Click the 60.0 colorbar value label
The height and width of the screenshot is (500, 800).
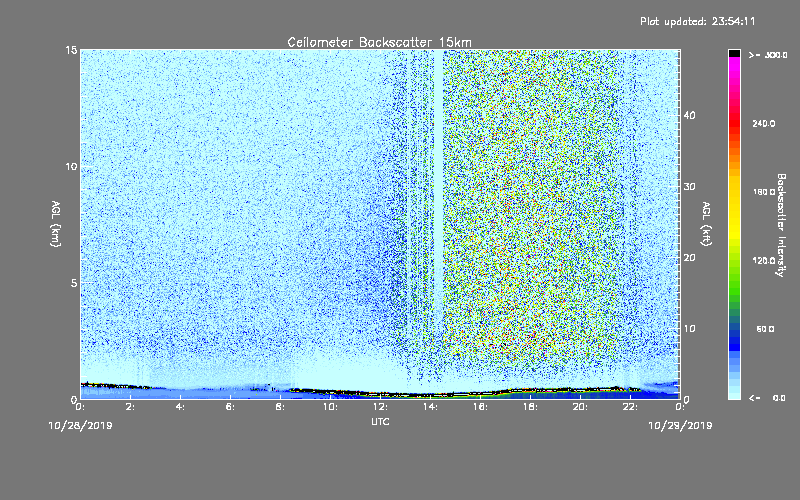pos(765,329)
